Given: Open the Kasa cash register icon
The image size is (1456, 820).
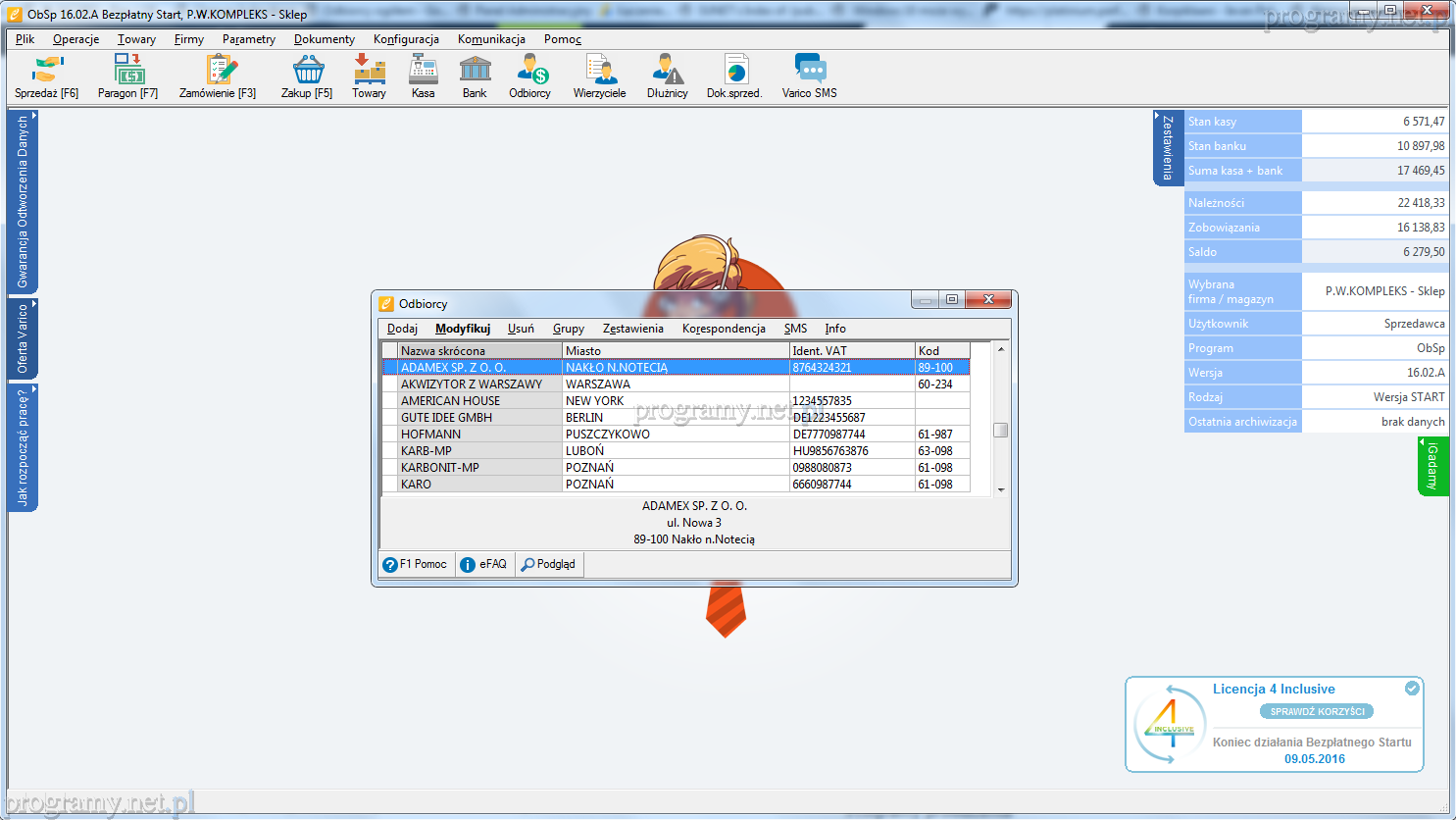Looking at the screenshot, I should pos(423,77).
